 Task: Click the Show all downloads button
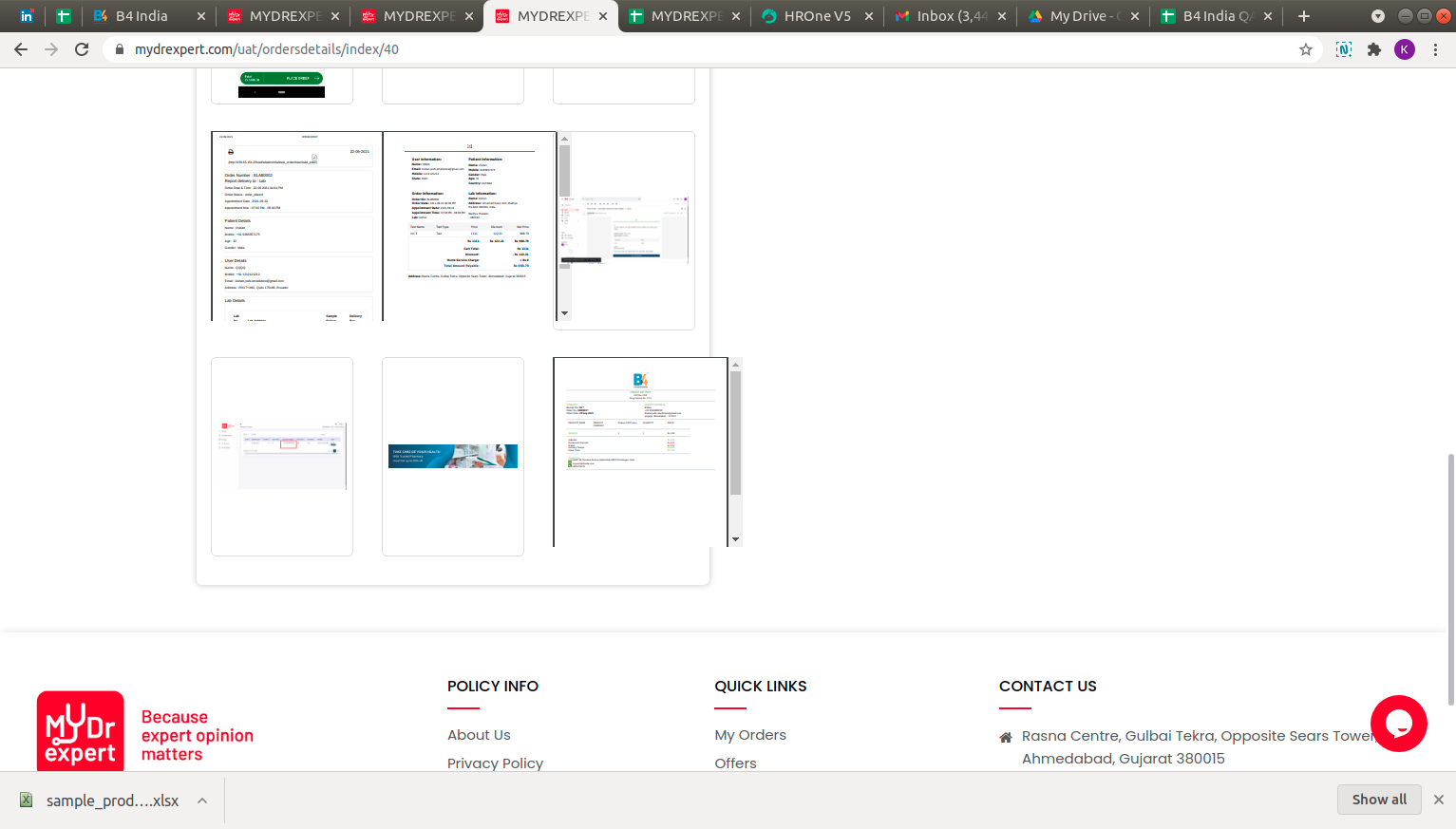pos(1379,800)
